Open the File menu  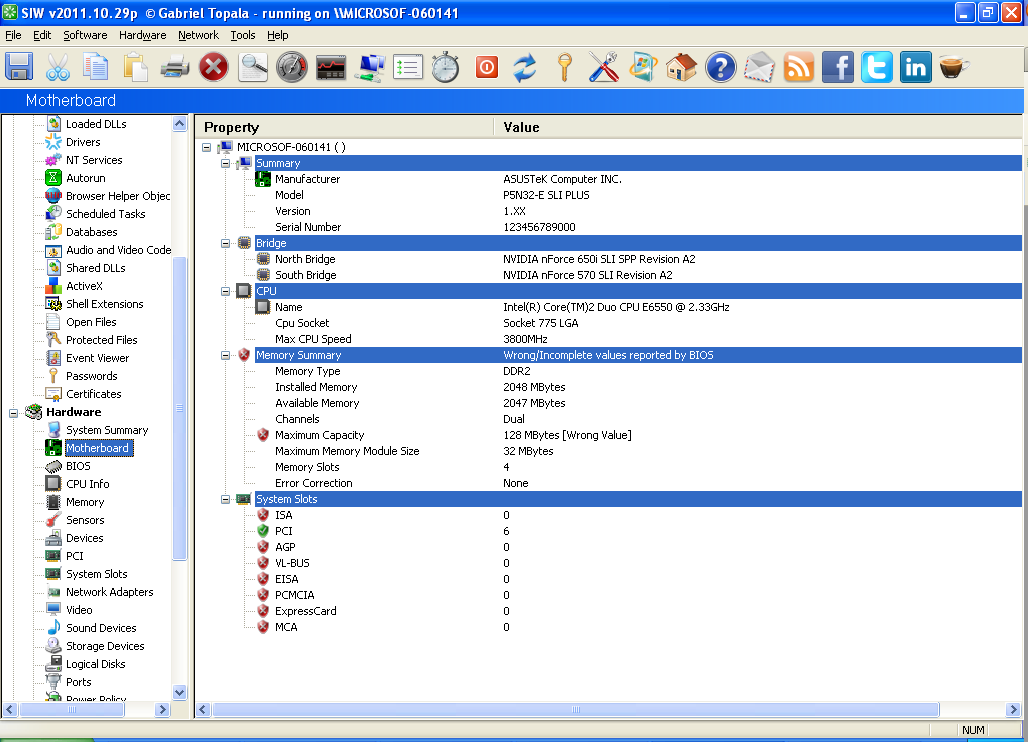[x=13, y=35]
